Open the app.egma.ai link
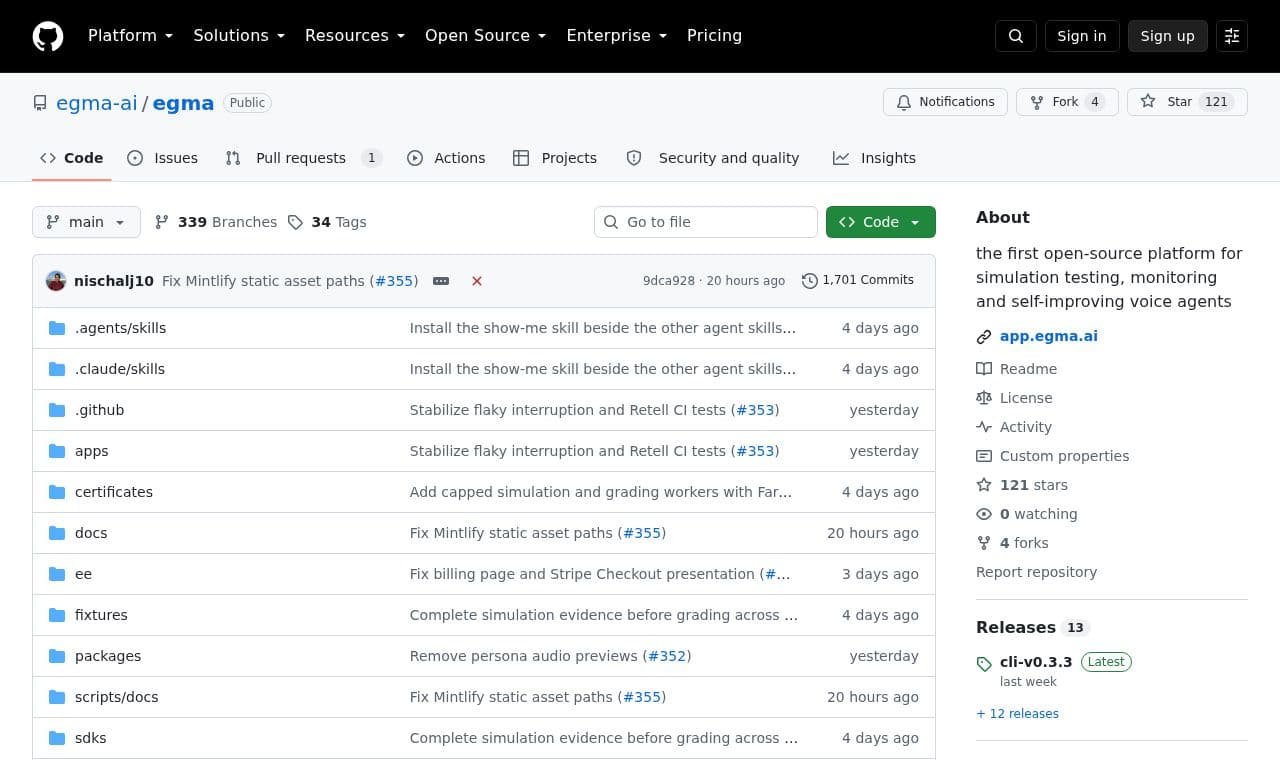The image size is (1280, 760). (1049, 336)
